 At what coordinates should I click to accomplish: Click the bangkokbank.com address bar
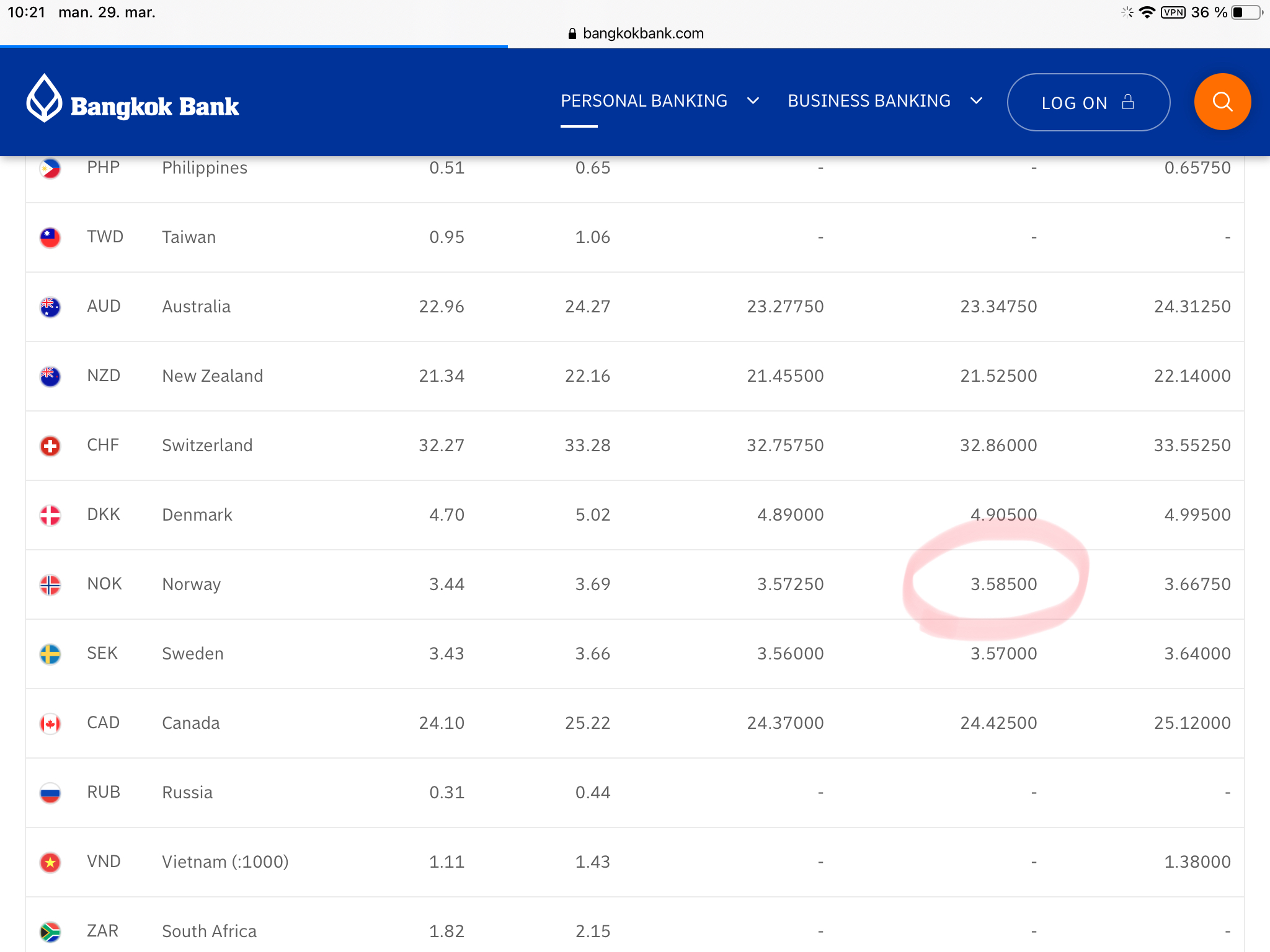tap(636, 33)
